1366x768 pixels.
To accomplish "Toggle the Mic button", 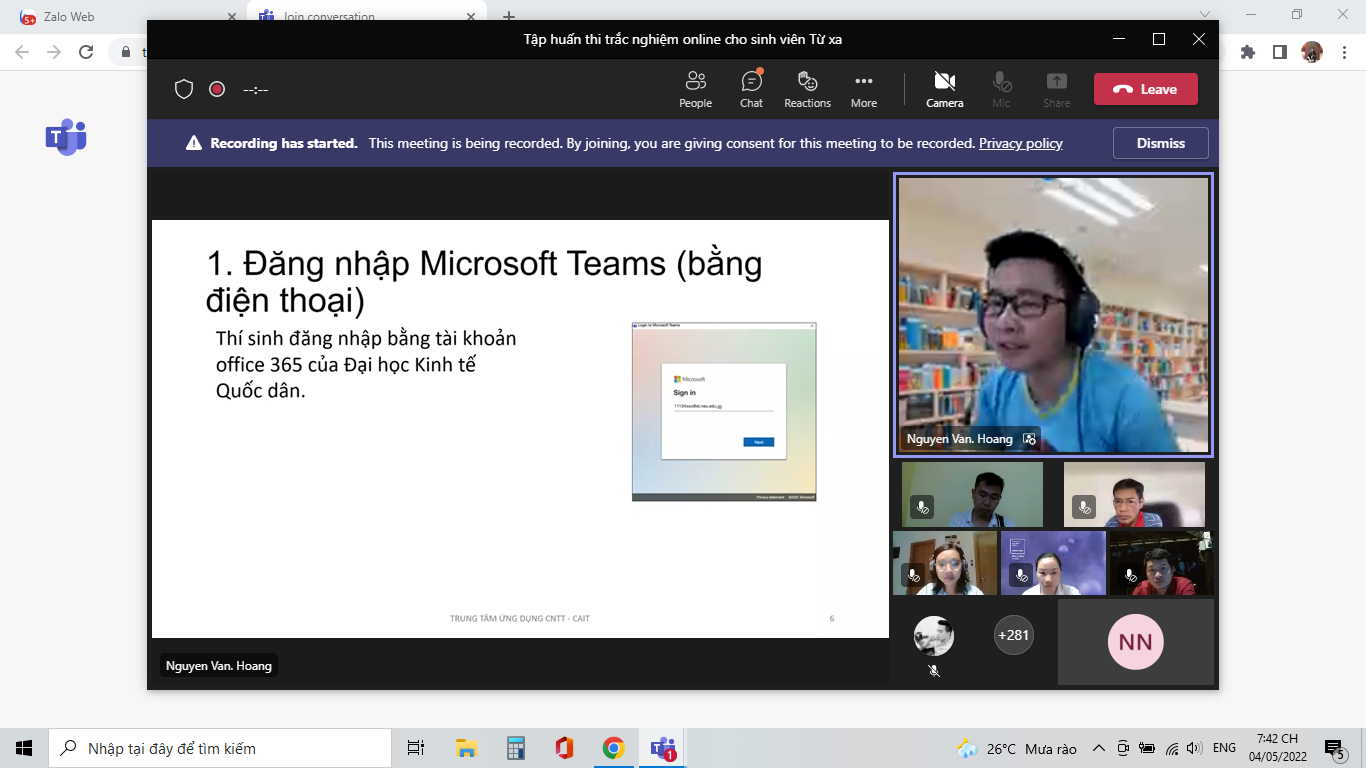I will tap(1001, 89).
